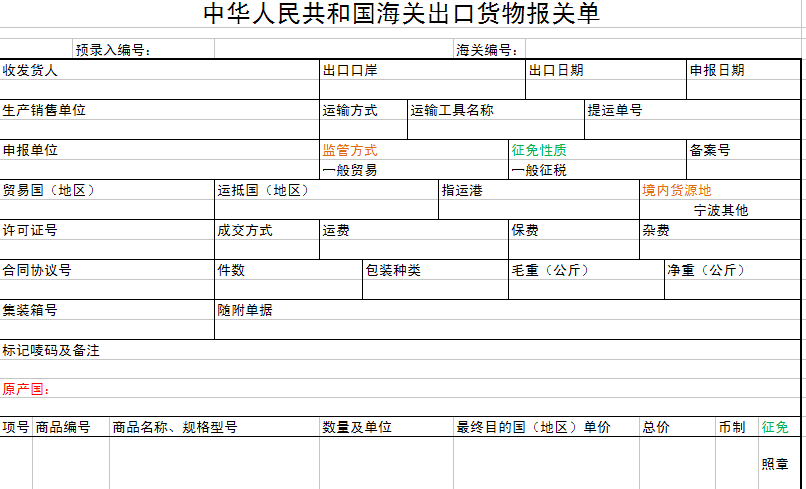This screenshot has height=489, width=806.
Task: Select the 出口日期 cell
Action: [x=606, y=70]
